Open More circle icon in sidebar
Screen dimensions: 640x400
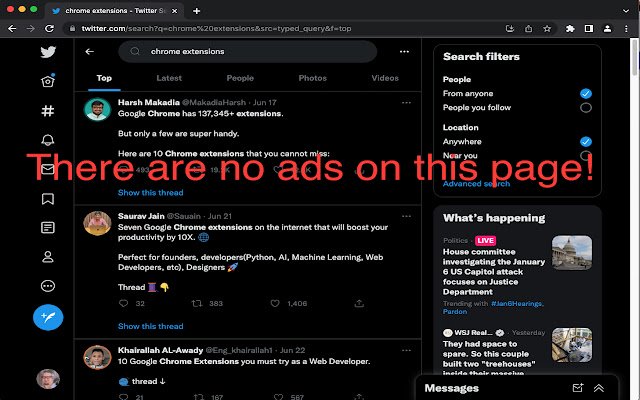point(48,286)
